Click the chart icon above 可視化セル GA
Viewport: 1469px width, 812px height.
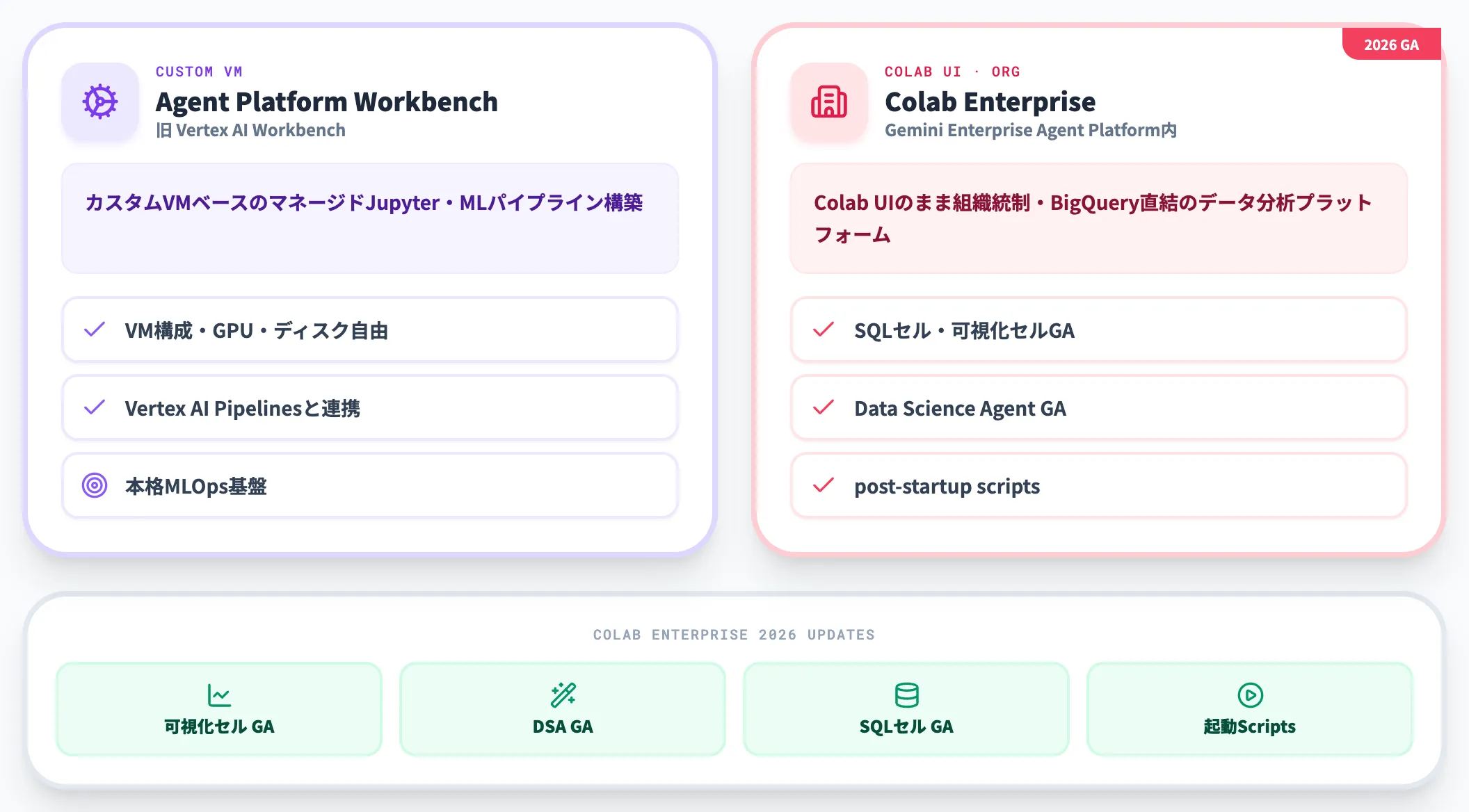pyautogui.click(x=219, y=695)
